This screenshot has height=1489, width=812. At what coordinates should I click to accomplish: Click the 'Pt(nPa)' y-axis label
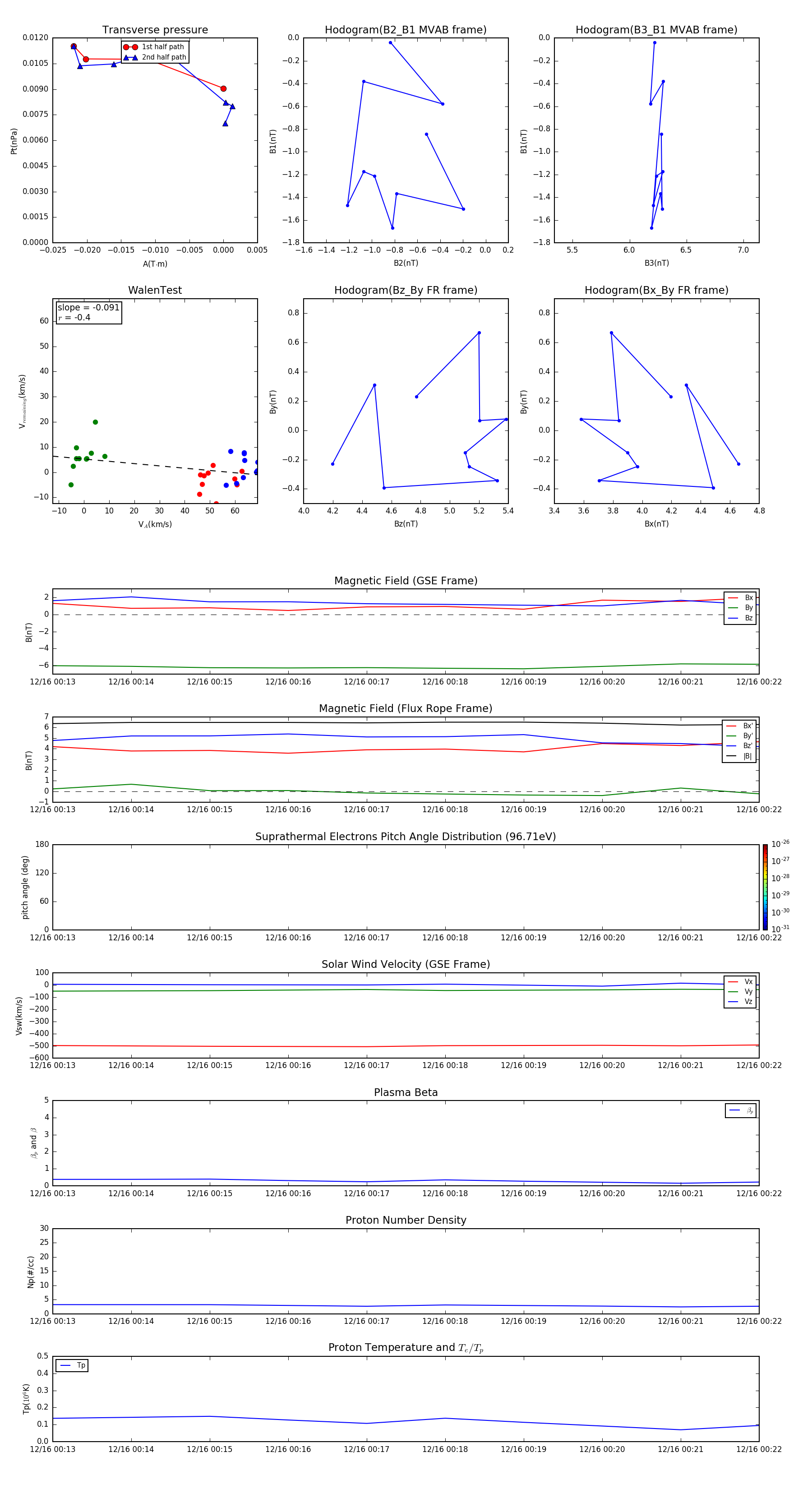[14, 140]
